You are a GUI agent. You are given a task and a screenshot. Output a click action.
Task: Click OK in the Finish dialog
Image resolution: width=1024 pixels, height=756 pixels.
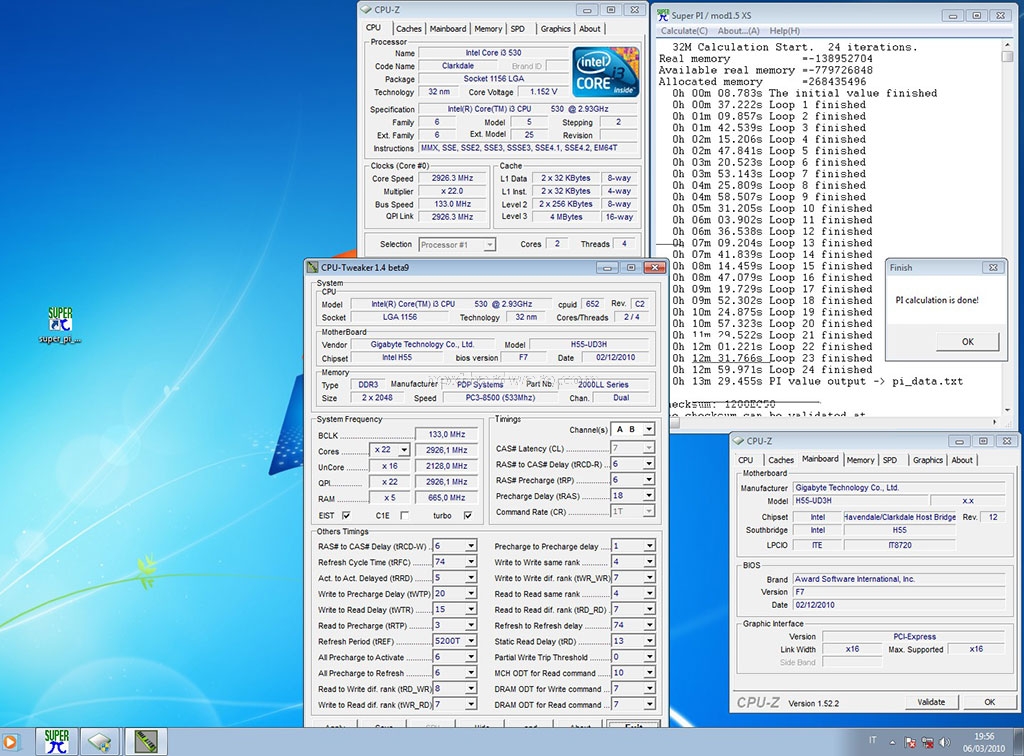tap(967, 341)
